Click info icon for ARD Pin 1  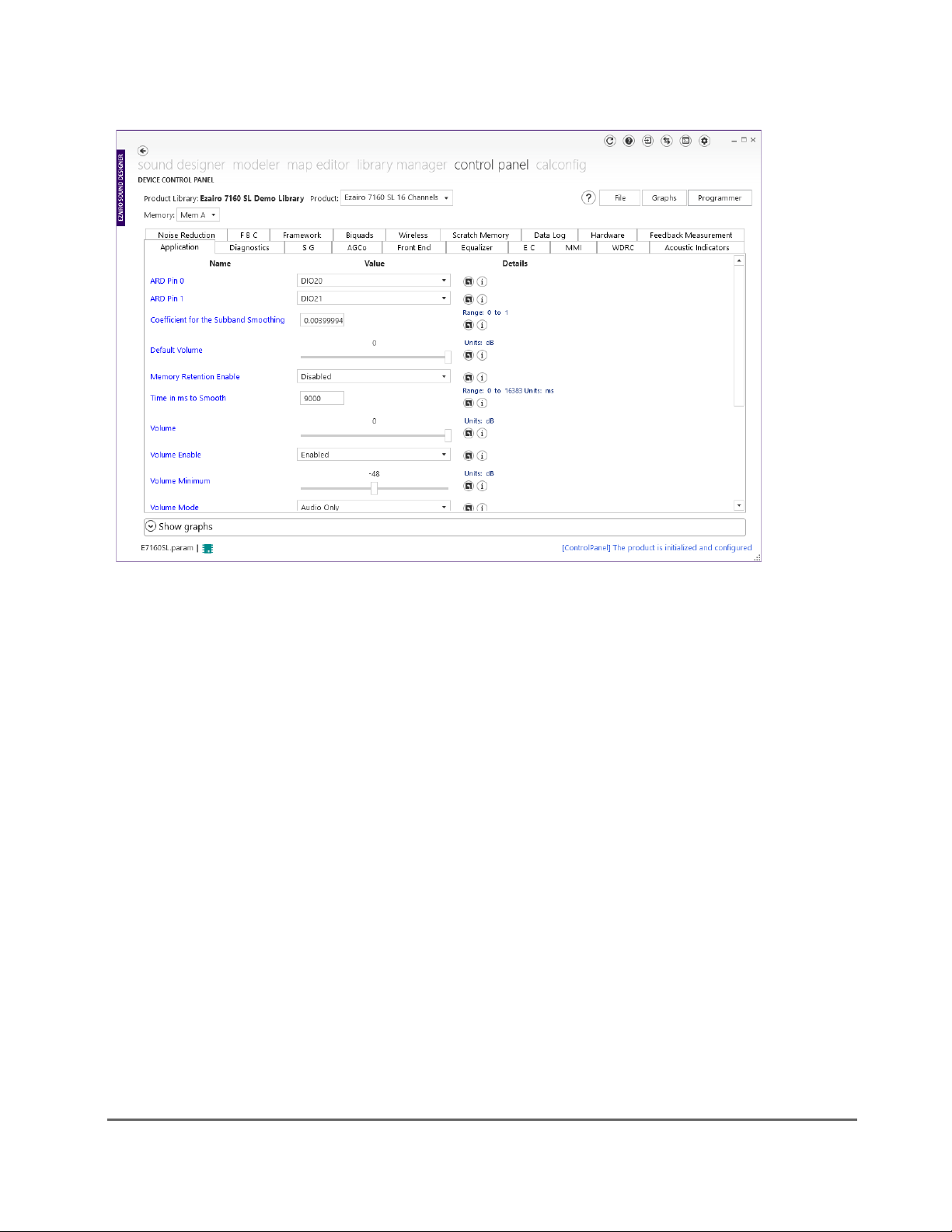click(482, 299)
